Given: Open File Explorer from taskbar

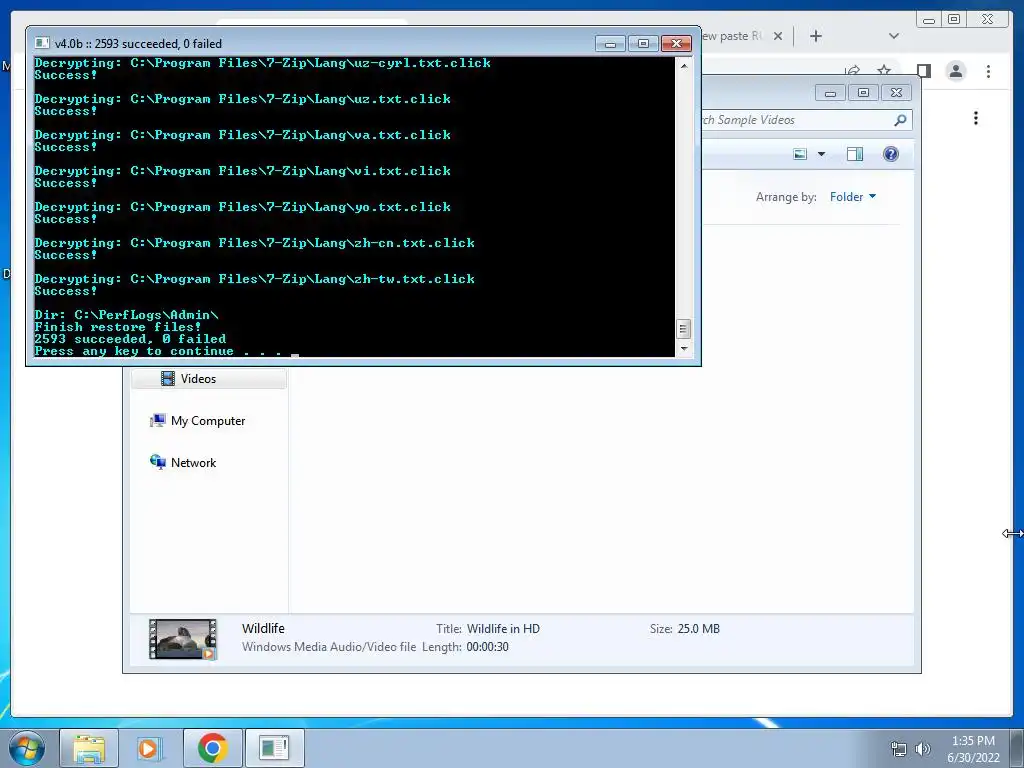Looking at the screenshot, I should pyautogui.click(x=89, y=748).
